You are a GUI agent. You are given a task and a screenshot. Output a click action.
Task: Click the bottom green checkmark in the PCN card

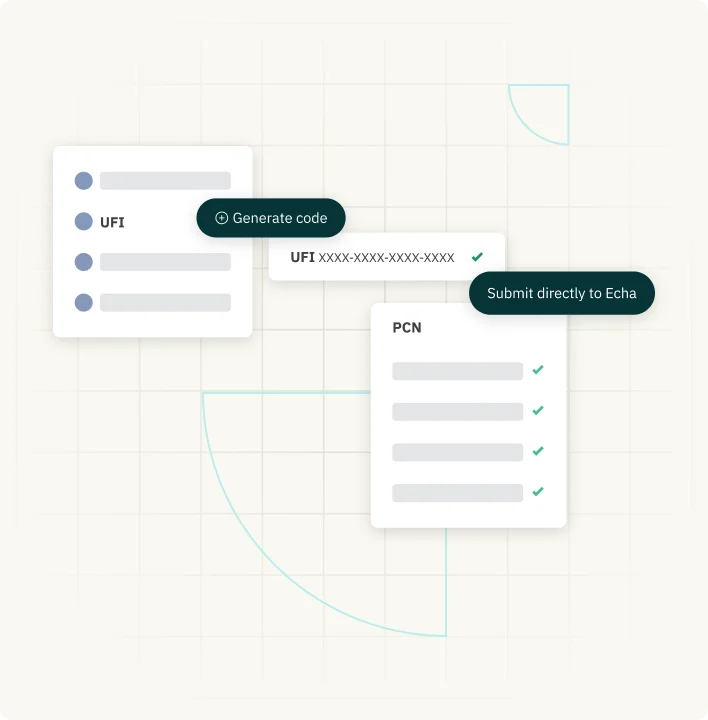click(538, 492)
